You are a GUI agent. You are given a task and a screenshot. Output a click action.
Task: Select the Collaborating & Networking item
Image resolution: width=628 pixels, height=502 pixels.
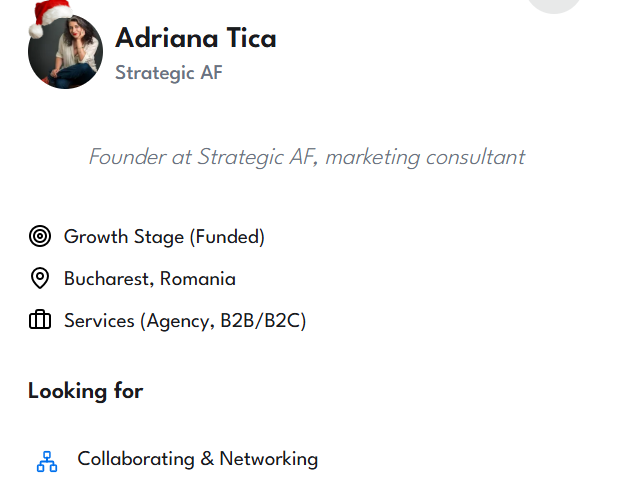click(x=197, y=459)
